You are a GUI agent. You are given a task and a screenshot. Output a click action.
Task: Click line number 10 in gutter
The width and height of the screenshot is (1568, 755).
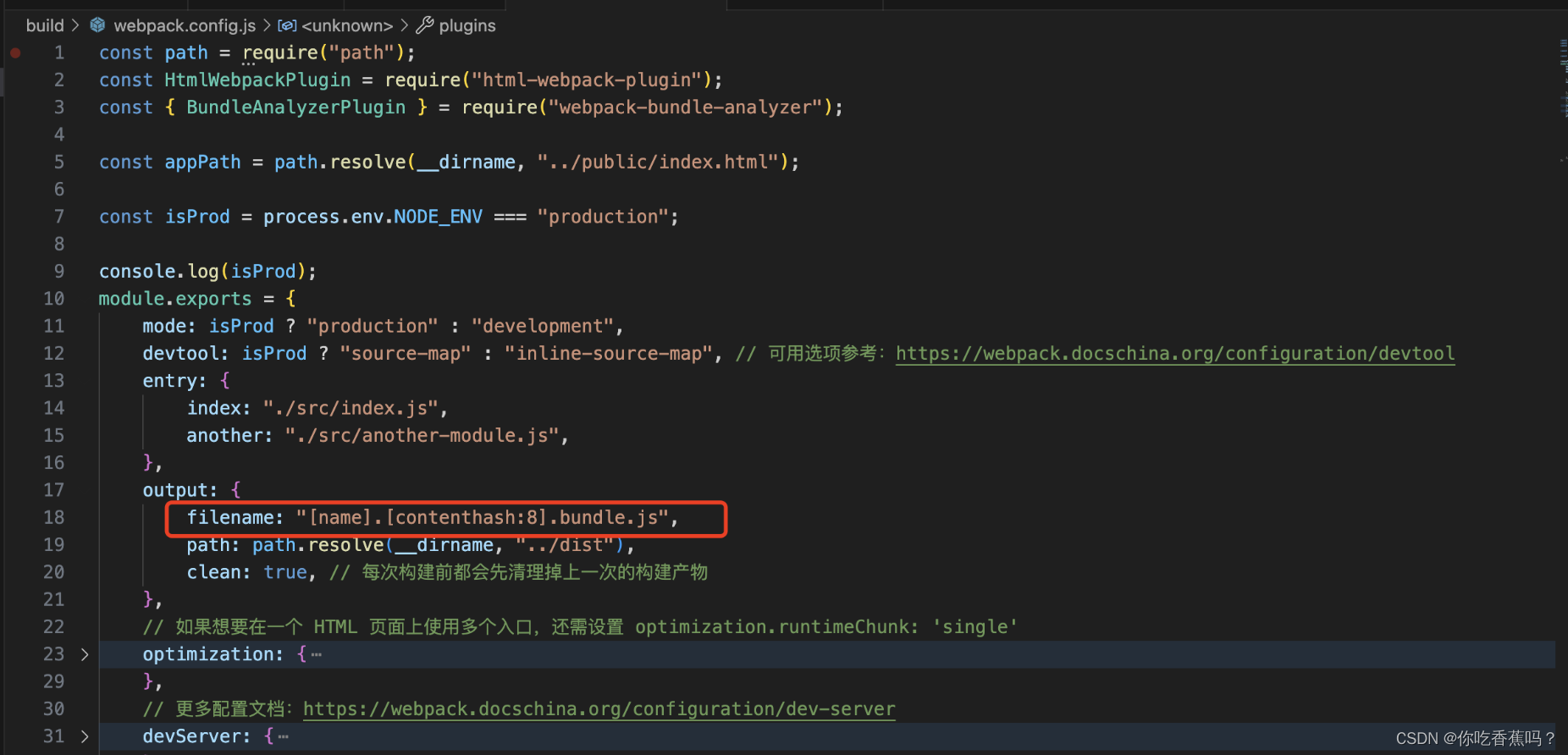54,299
